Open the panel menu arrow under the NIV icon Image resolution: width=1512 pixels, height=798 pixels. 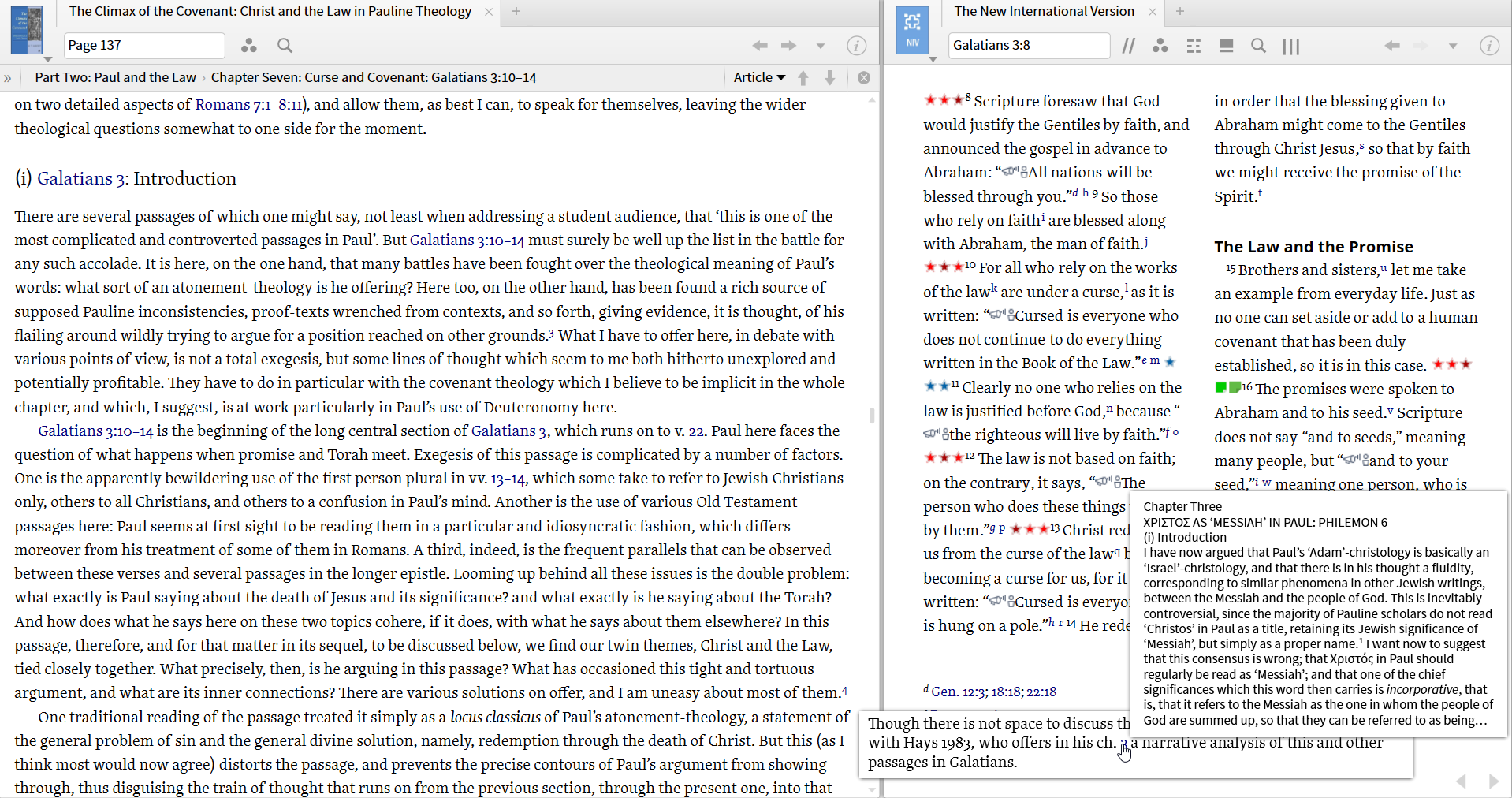click(933, 59)
